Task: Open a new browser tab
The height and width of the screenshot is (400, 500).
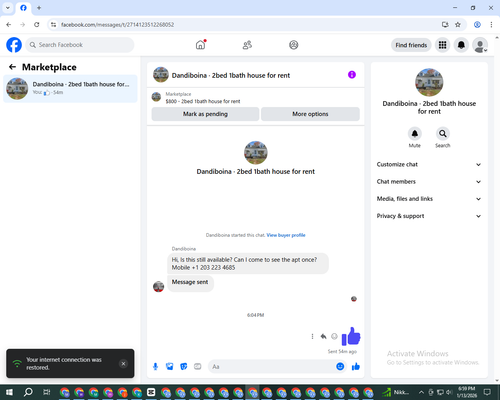Action: pyautogui.click(x=39, y=8)
